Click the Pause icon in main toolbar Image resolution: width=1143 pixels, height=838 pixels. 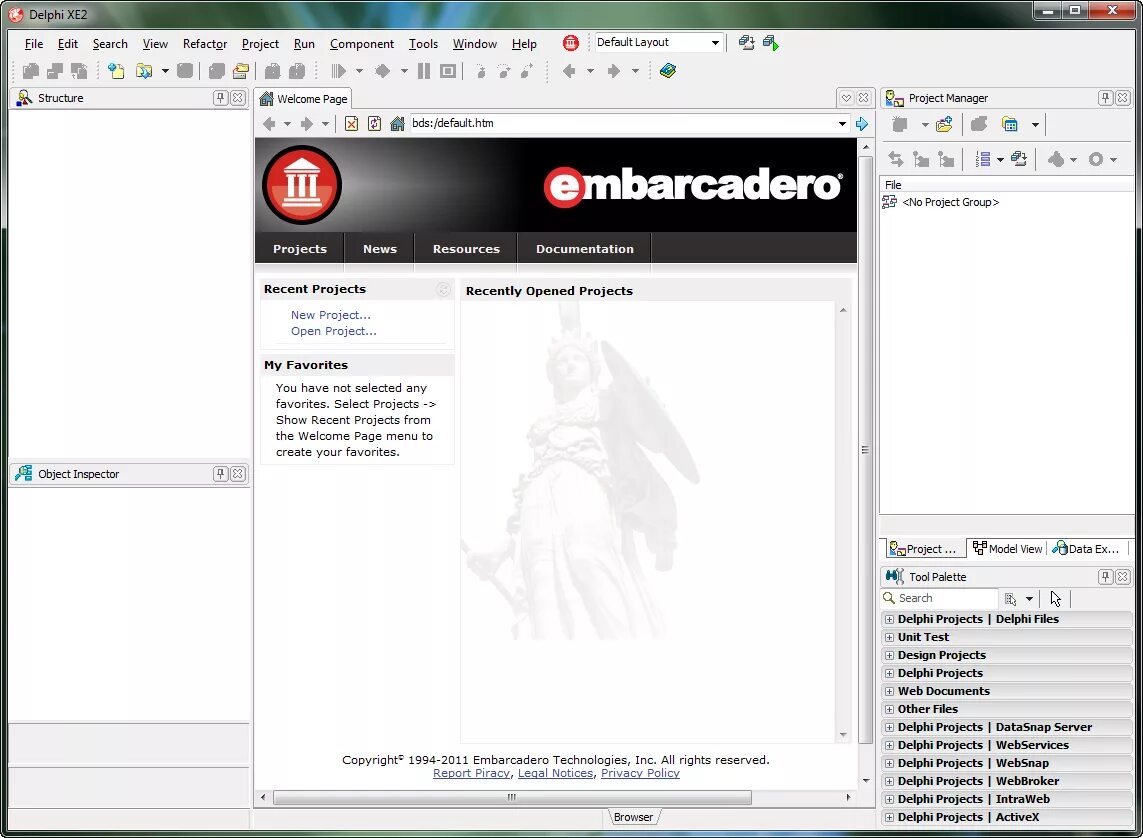pyautogui.click(x=424, y=71)
